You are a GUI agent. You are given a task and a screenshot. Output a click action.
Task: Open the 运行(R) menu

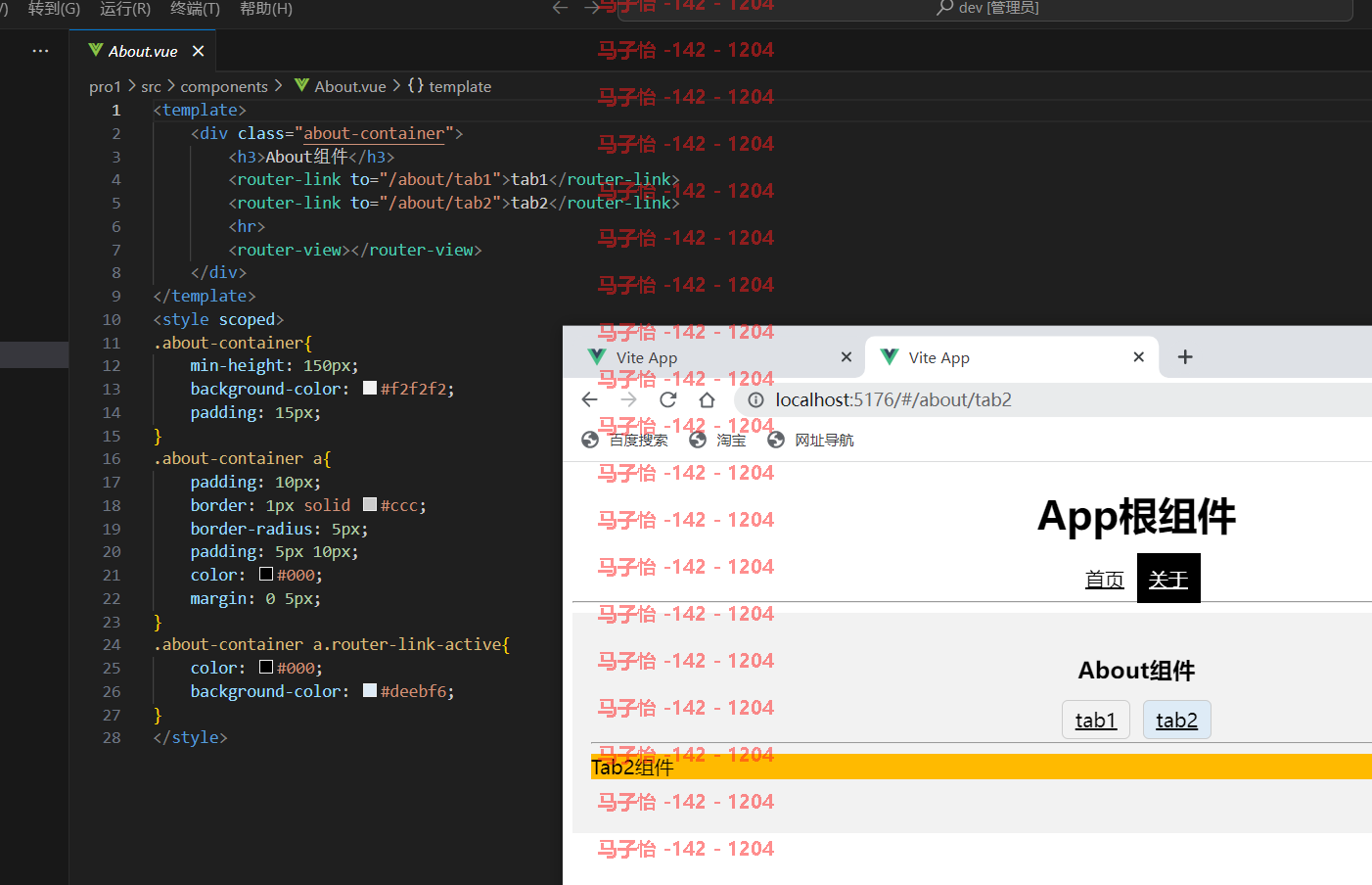[125, 9]
